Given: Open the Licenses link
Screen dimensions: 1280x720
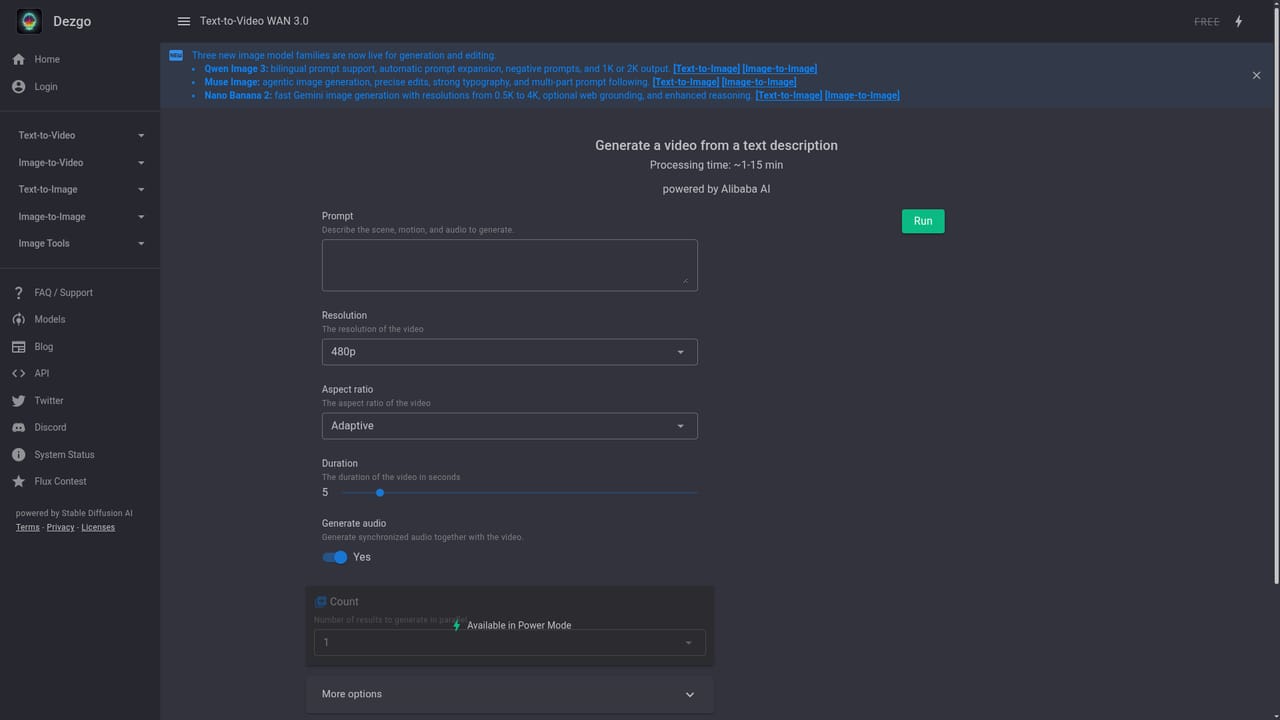Looking at the screenshot, I should coord(98,528).
